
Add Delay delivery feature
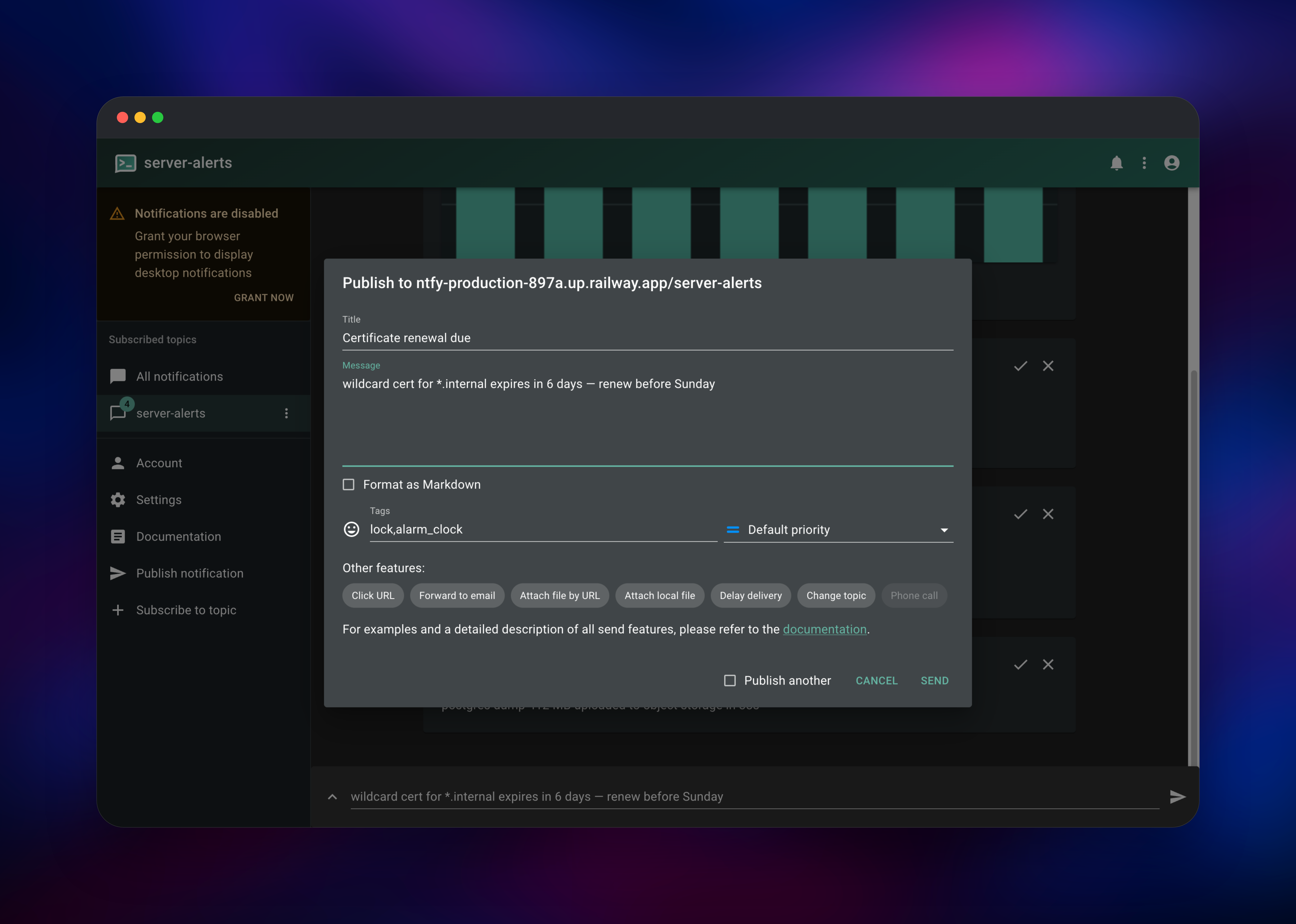(751, 596)
